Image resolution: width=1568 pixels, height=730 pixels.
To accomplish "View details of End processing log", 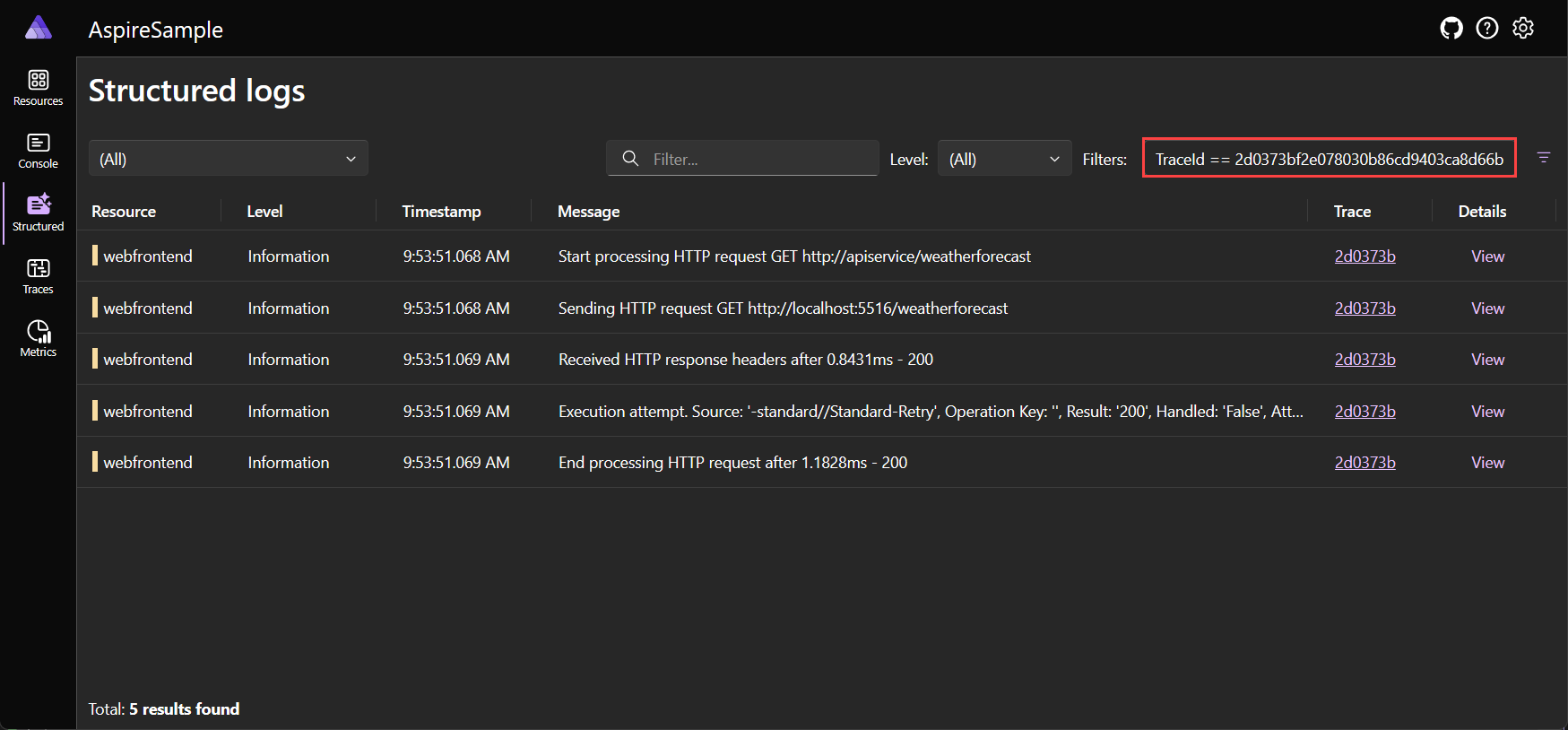I will pyautogui.click(x=1486, y=463).
